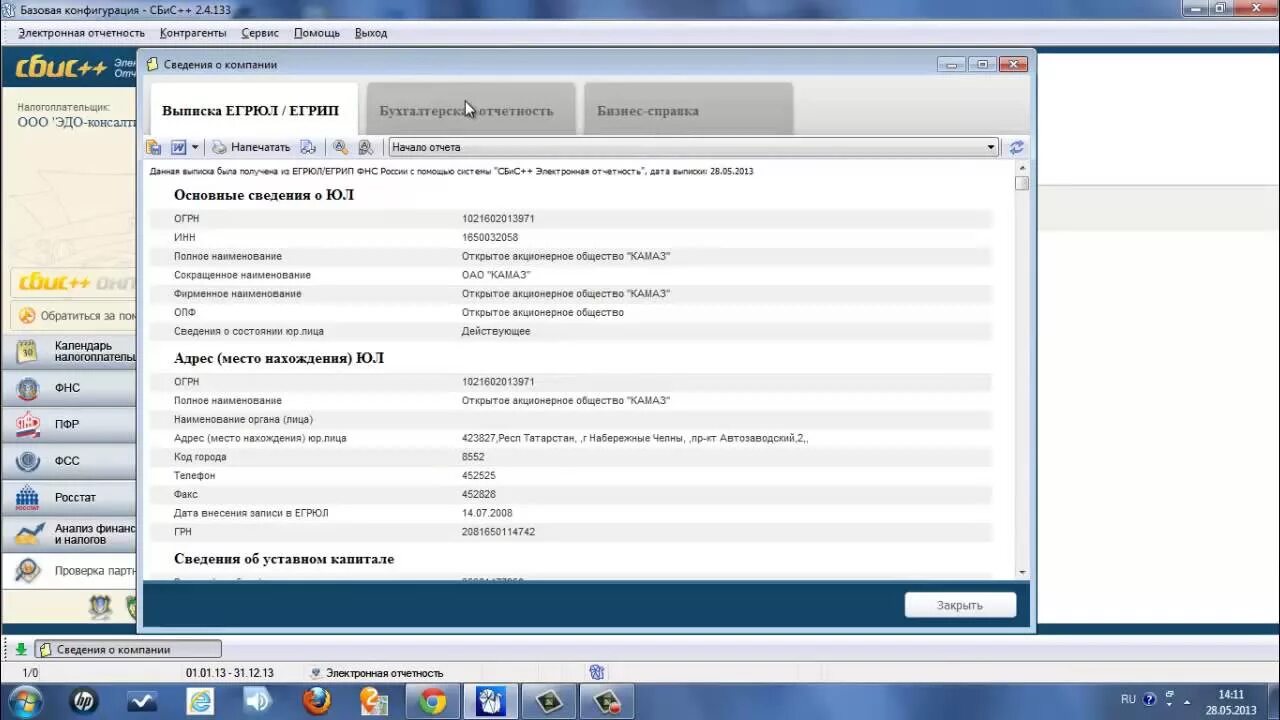Open the HP taskbar icon

84,702
